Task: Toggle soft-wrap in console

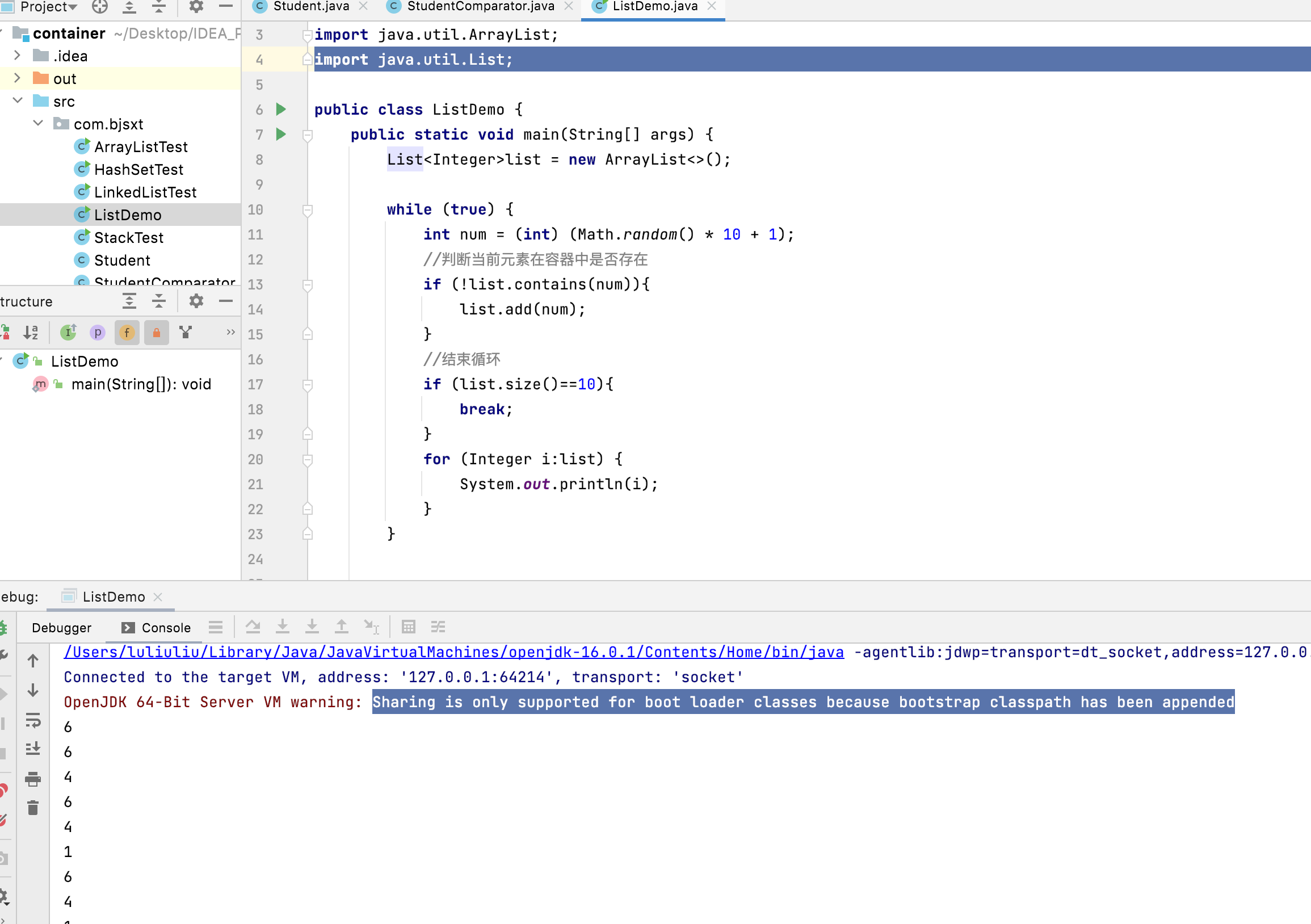Action: click(33, 720)
